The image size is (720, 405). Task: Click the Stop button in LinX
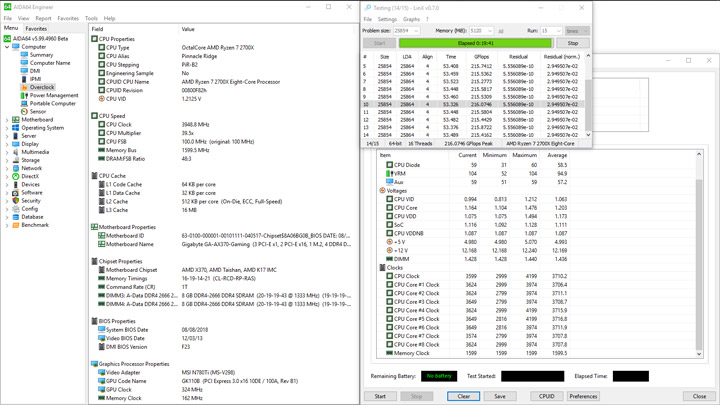tap(573, 43)
